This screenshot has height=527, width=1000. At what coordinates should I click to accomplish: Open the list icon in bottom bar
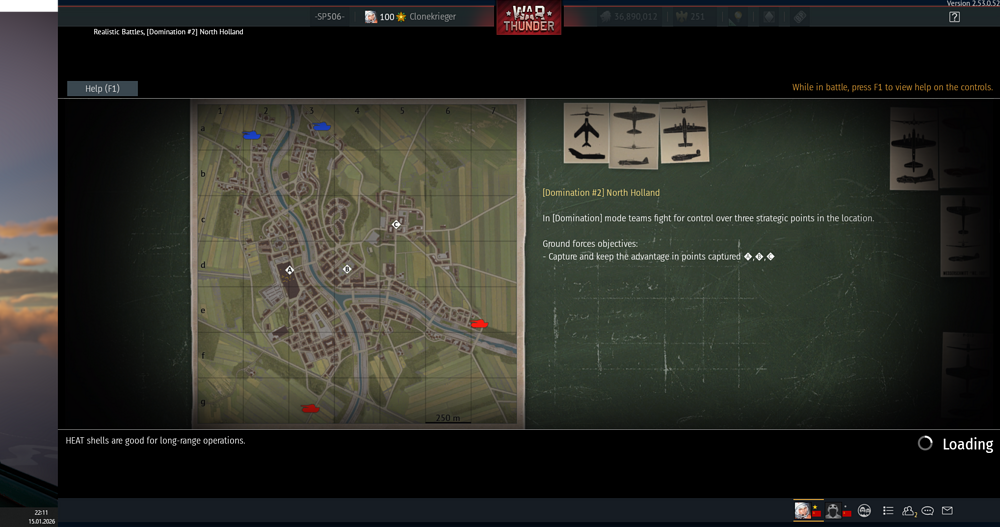[888, 510]
